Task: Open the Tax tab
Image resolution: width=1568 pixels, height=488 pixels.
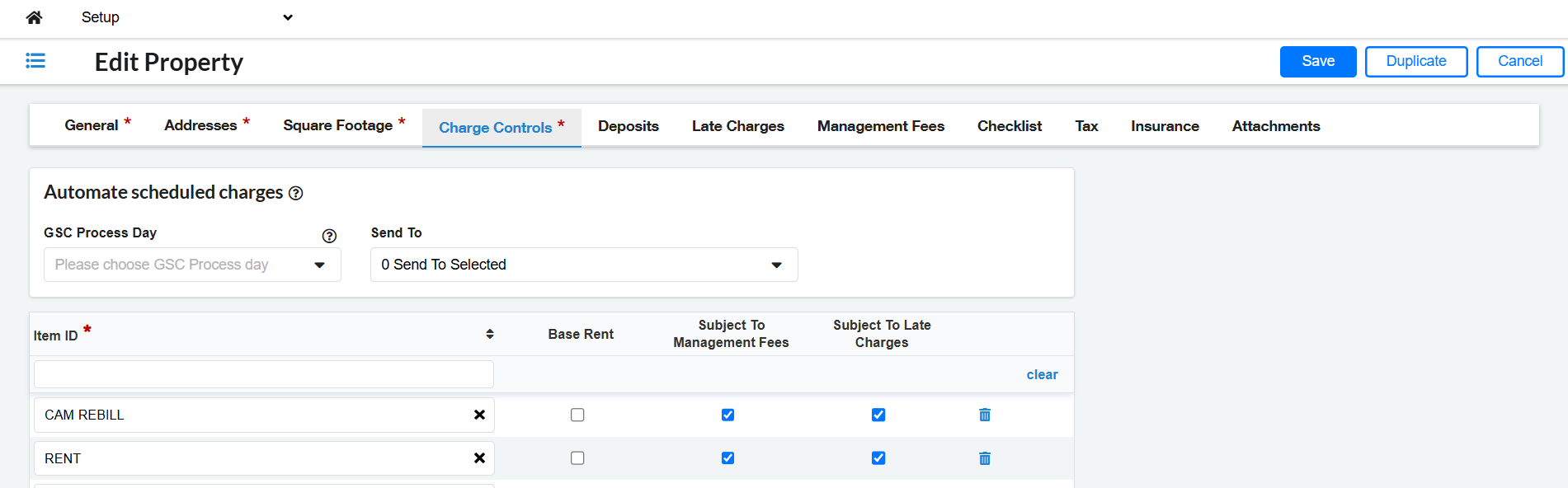Action: (x=1086, y=126)
